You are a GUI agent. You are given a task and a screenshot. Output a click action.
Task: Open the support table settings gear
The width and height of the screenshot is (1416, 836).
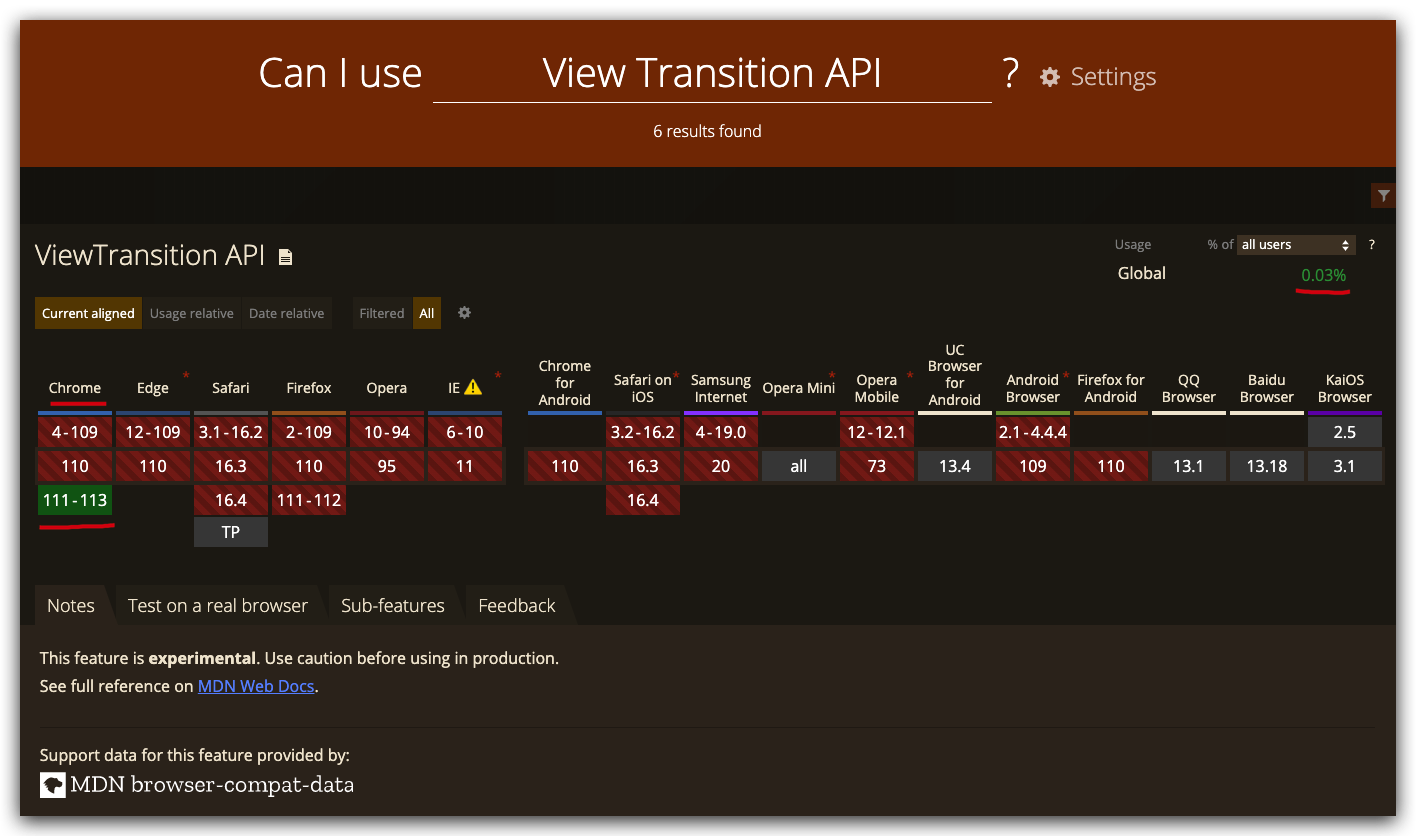(x=464, y=313)
